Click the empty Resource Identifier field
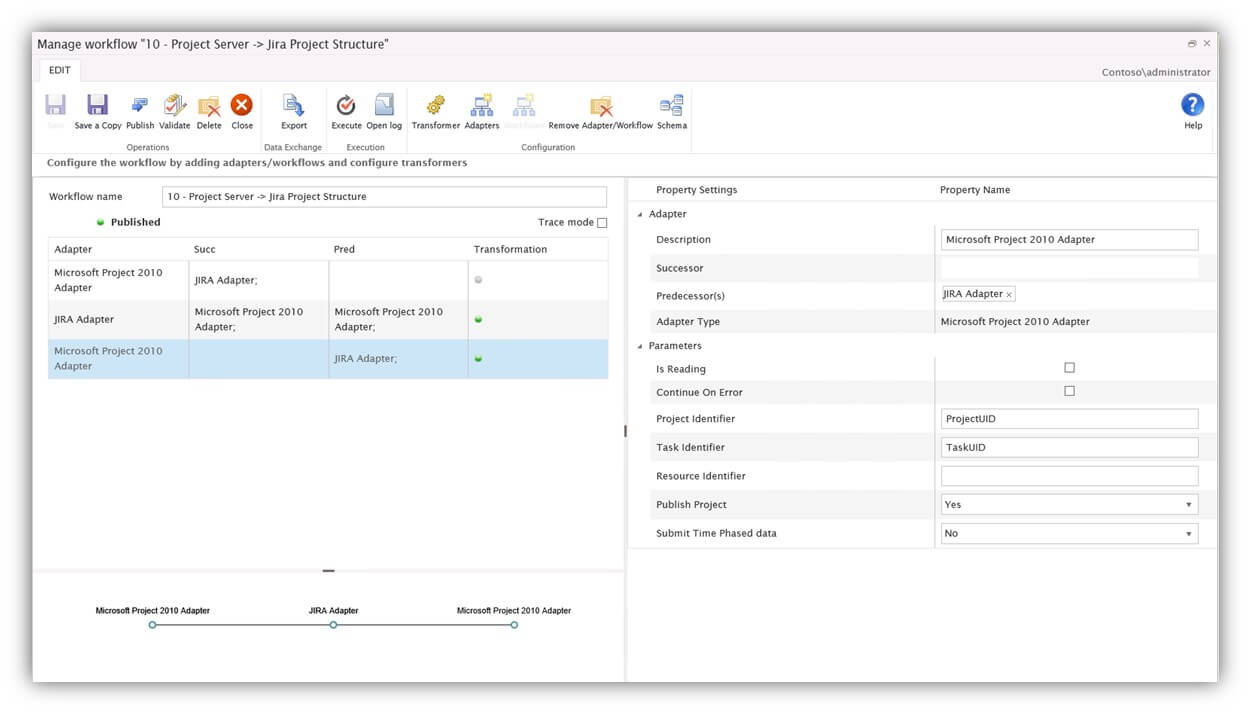Screen dimensions: 1251x714 pos(1069,476)
